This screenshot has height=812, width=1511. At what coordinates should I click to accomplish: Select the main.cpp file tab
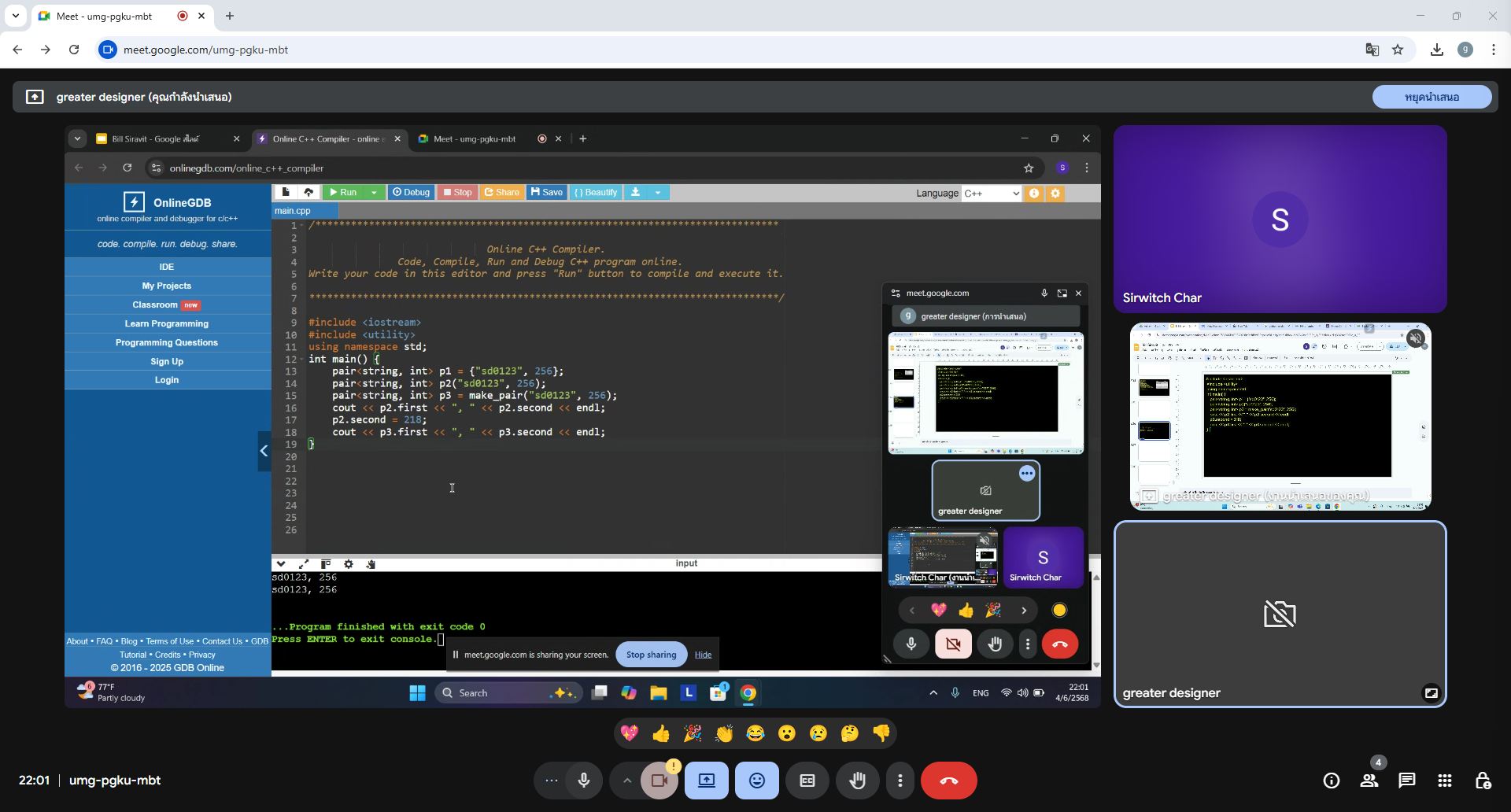[305, 211]
